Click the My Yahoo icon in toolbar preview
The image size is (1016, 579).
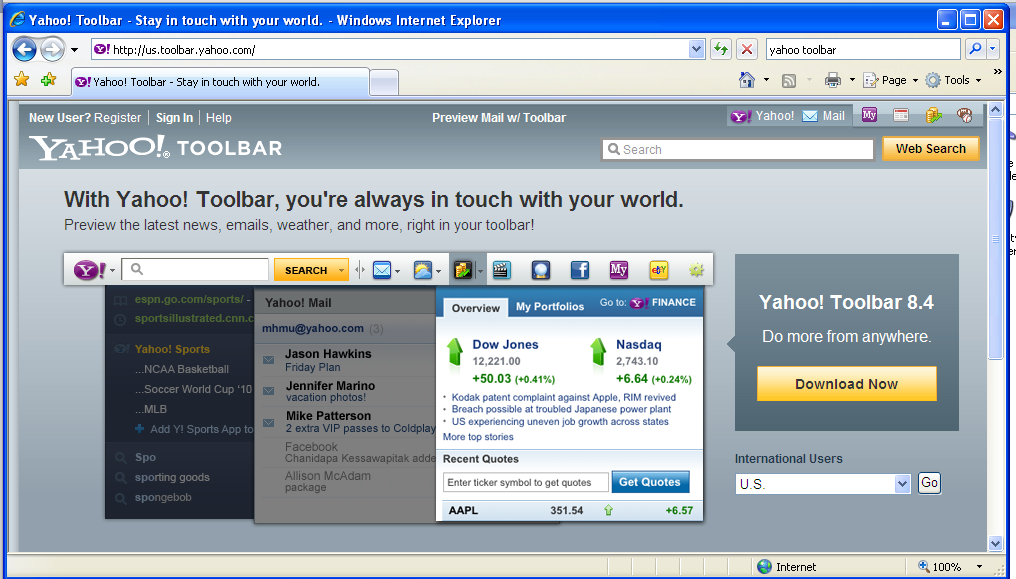point(619,269)
